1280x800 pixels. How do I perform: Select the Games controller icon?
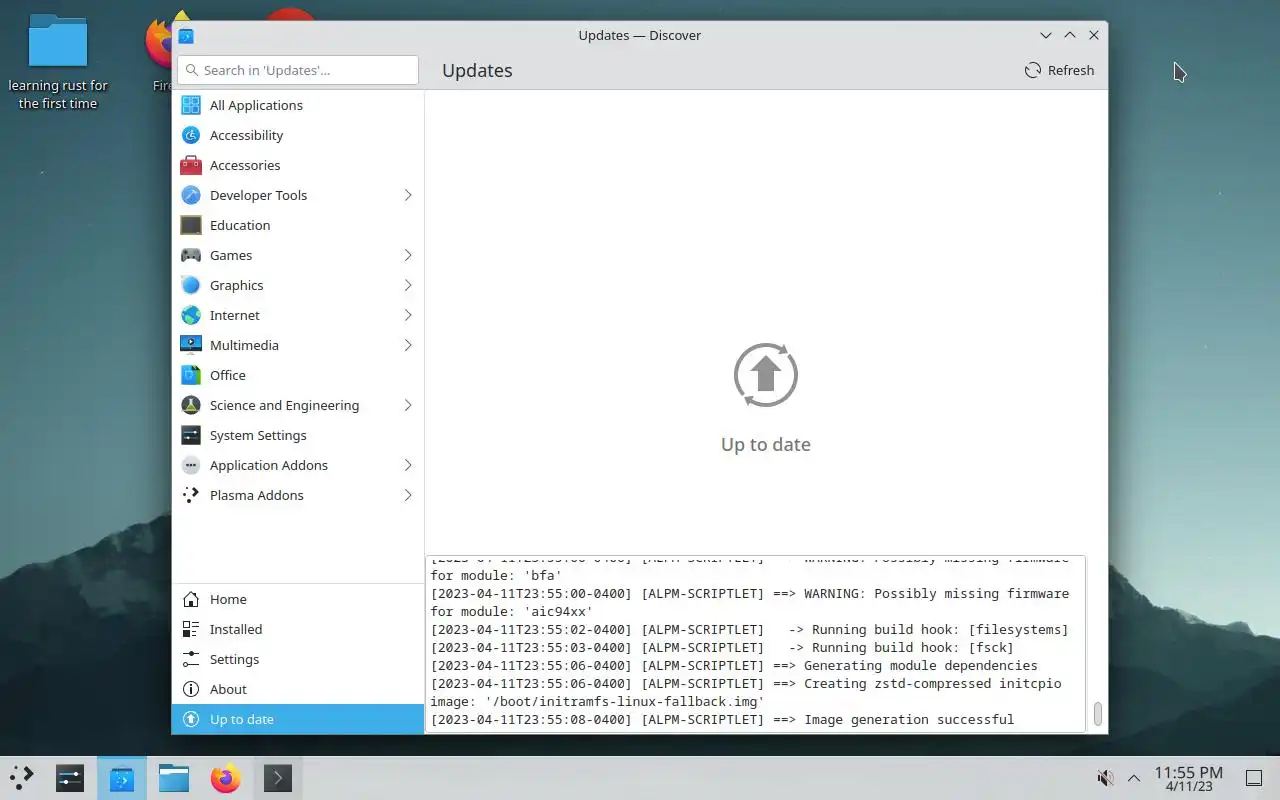190,255
